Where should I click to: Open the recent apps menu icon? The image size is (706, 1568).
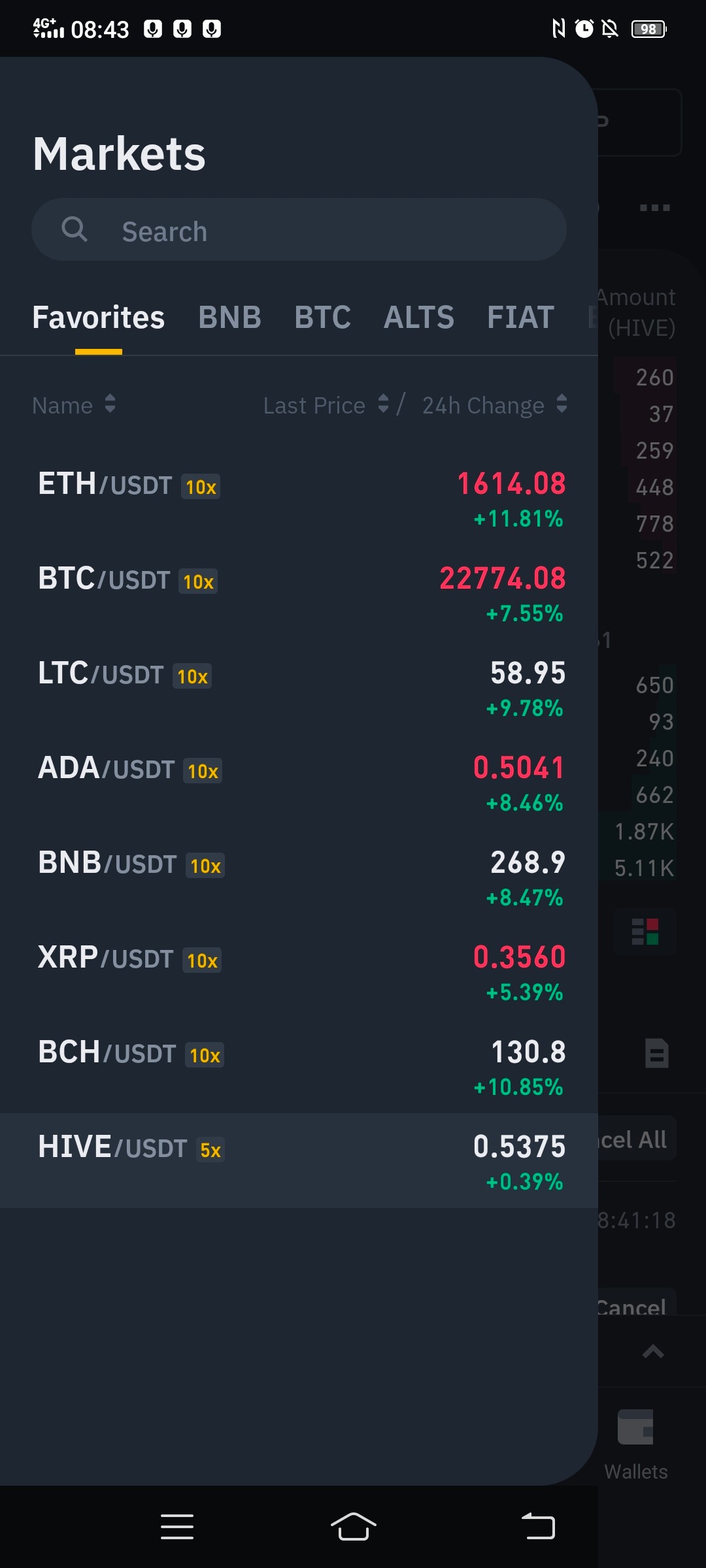point(177,1526)
